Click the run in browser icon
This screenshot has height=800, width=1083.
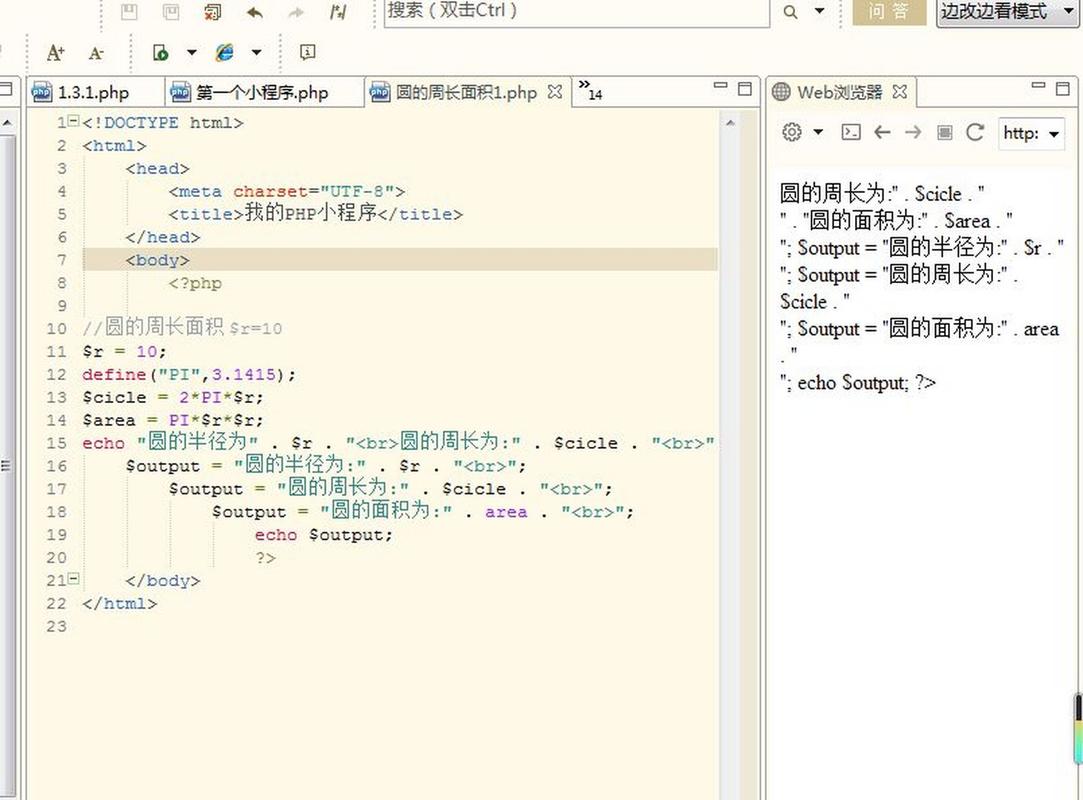coord(160,53)
